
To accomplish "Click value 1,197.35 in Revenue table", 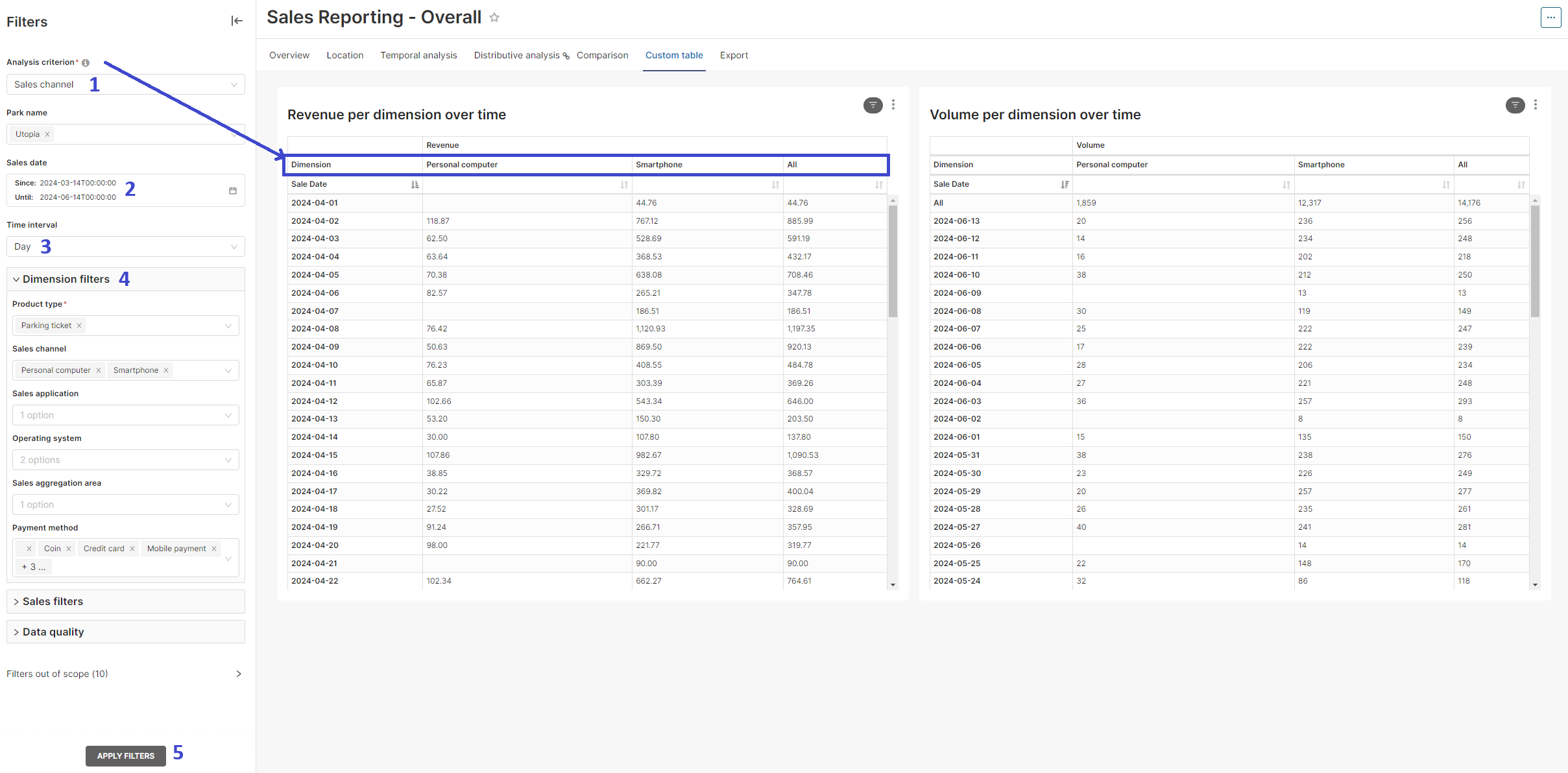I will pos(801,329).
